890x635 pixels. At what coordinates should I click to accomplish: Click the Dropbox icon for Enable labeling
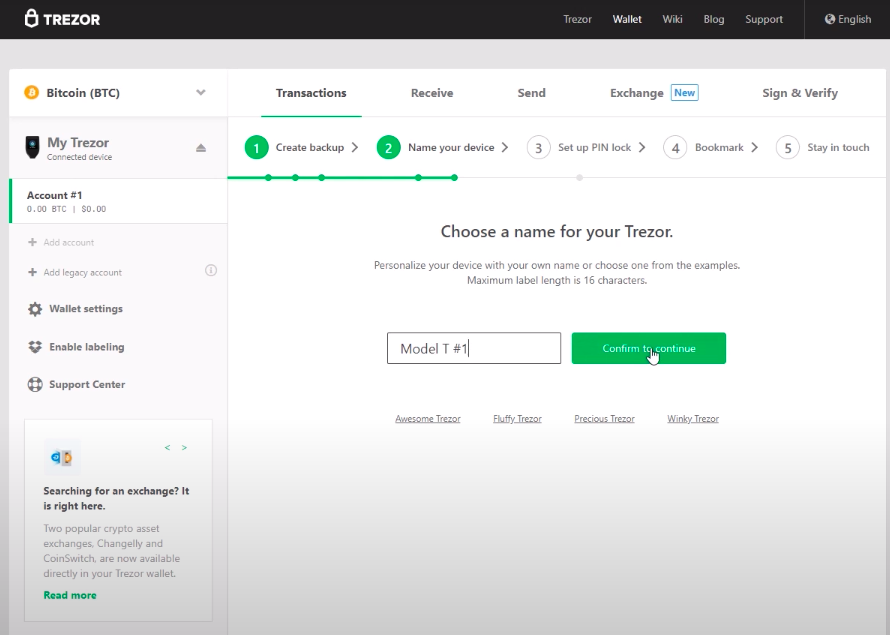pyautogui.click(x=35, y=347)
